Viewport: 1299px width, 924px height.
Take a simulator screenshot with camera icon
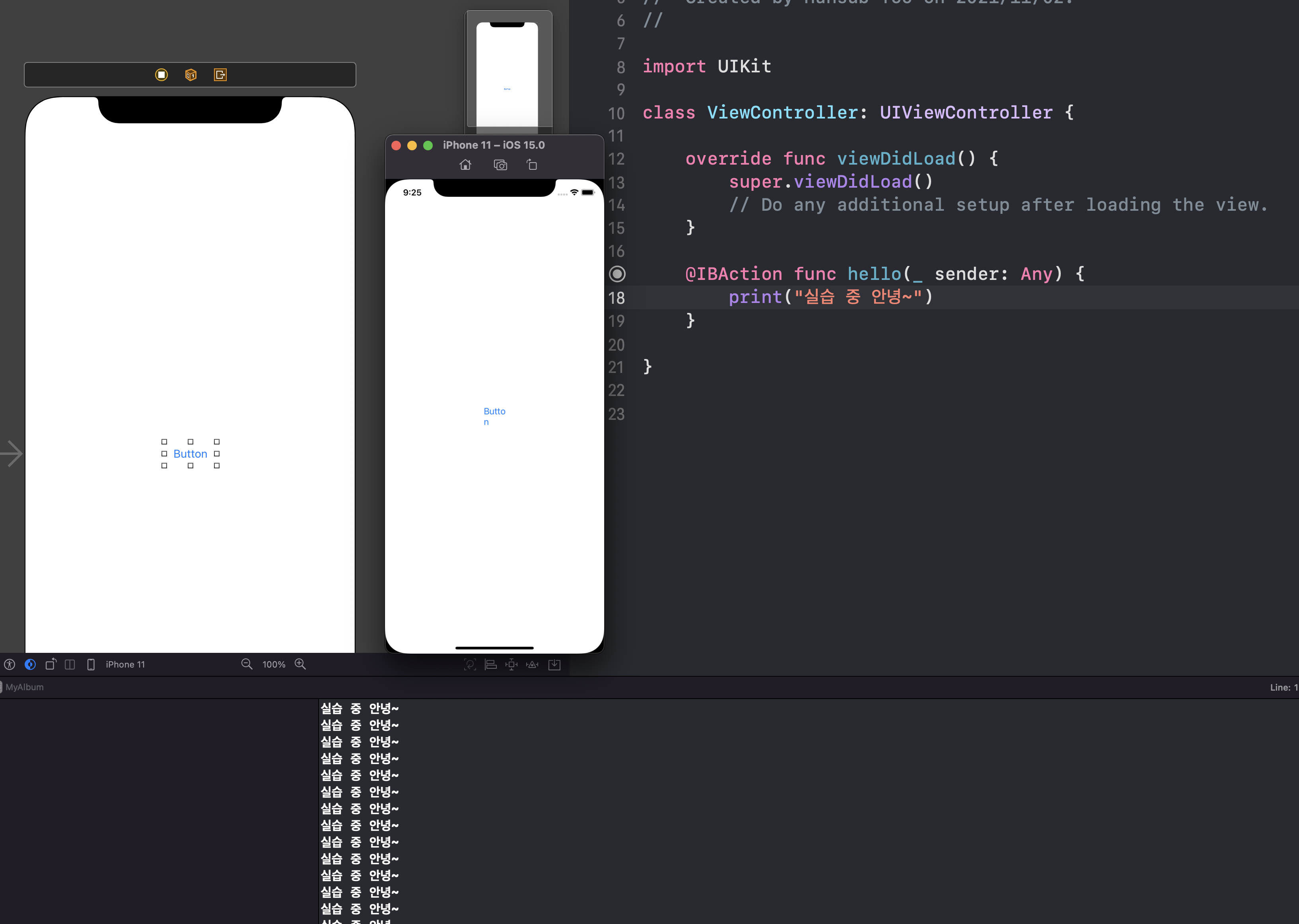(x=500, y=165)
